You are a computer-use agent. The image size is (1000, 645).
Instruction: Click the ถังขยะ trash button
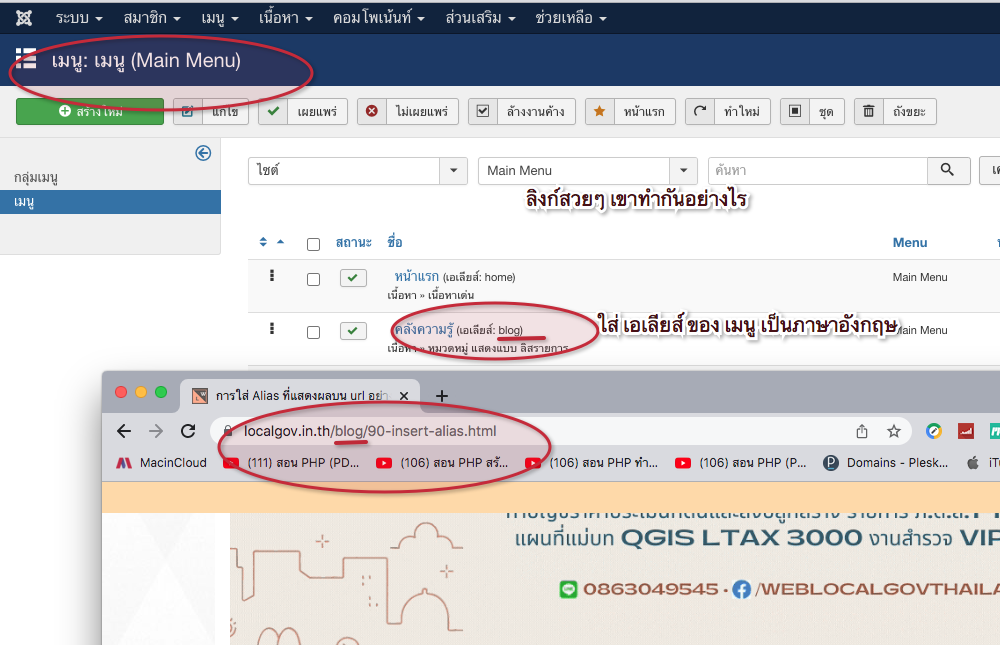pos(895,111)
